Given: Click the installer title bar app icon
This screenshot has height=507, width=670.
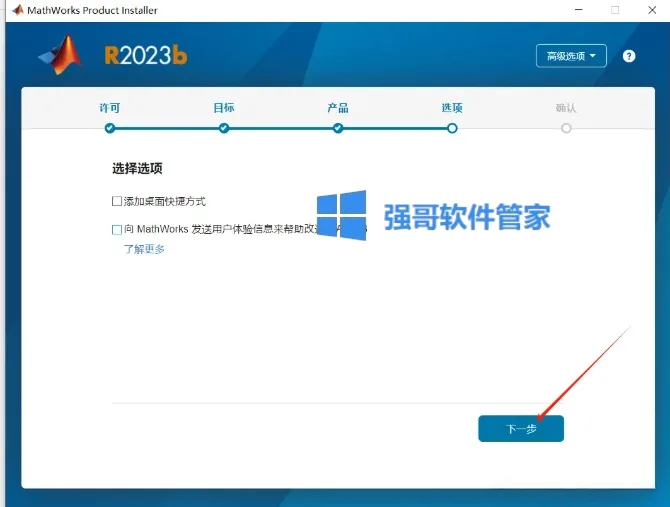Looking at the screenshot, I should (x=18, y=10).
